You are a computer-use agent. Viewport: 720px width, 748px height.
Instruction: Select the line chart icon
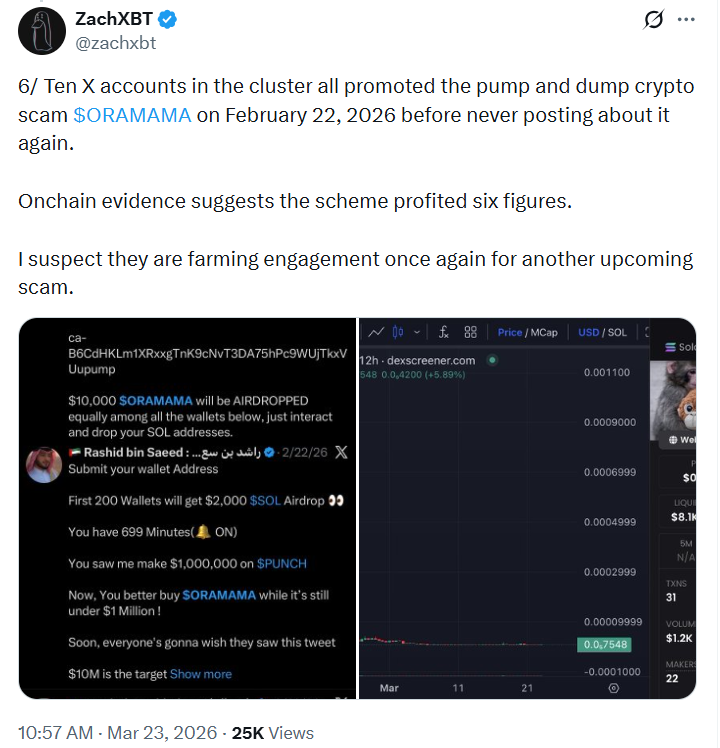(x=376, y=332)
